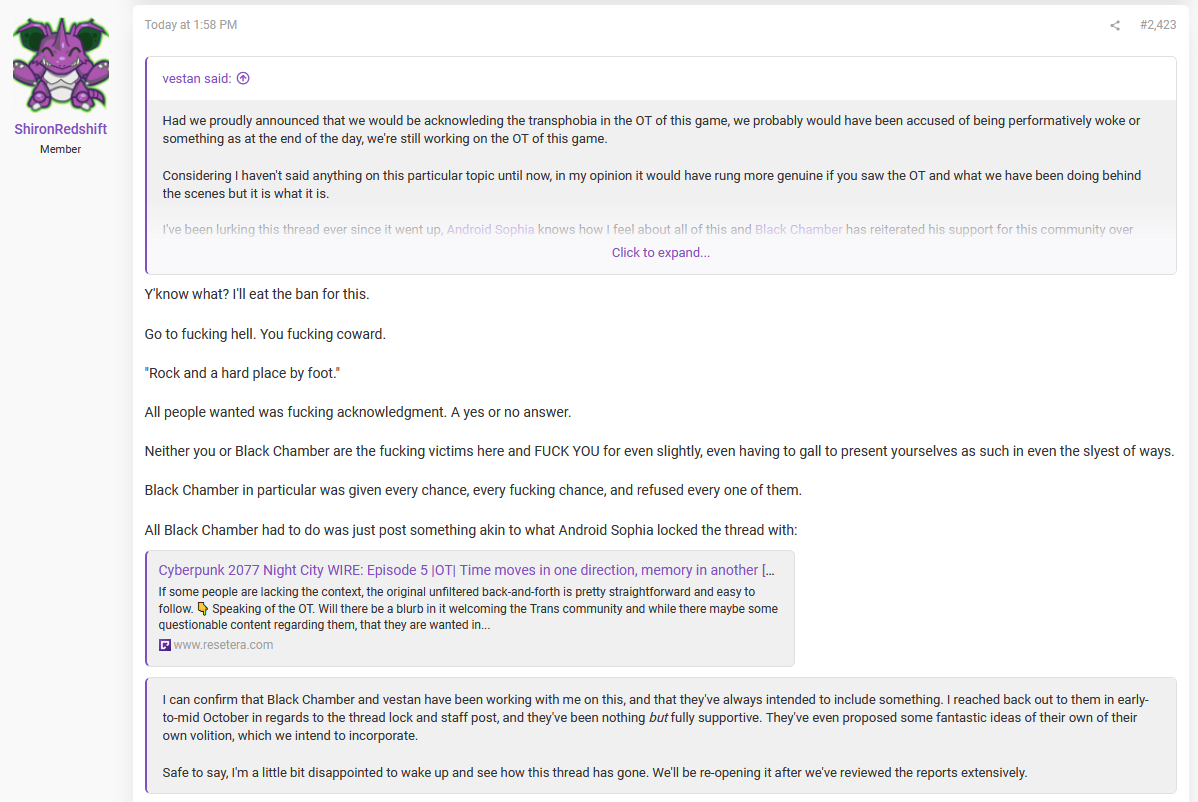Open ShironRedshift's avatar image
The width and height of the screenshot is (1198, 802).
pyautogui.click(x=60, y=65)
